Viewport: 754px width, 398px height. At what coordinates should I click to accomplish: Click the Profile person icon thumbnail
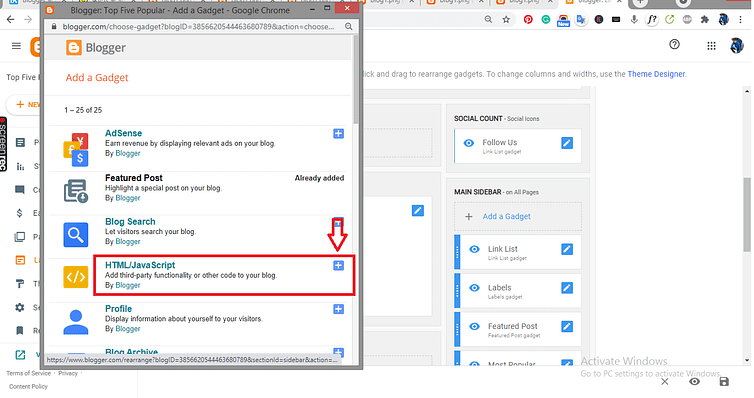(76, 322)
